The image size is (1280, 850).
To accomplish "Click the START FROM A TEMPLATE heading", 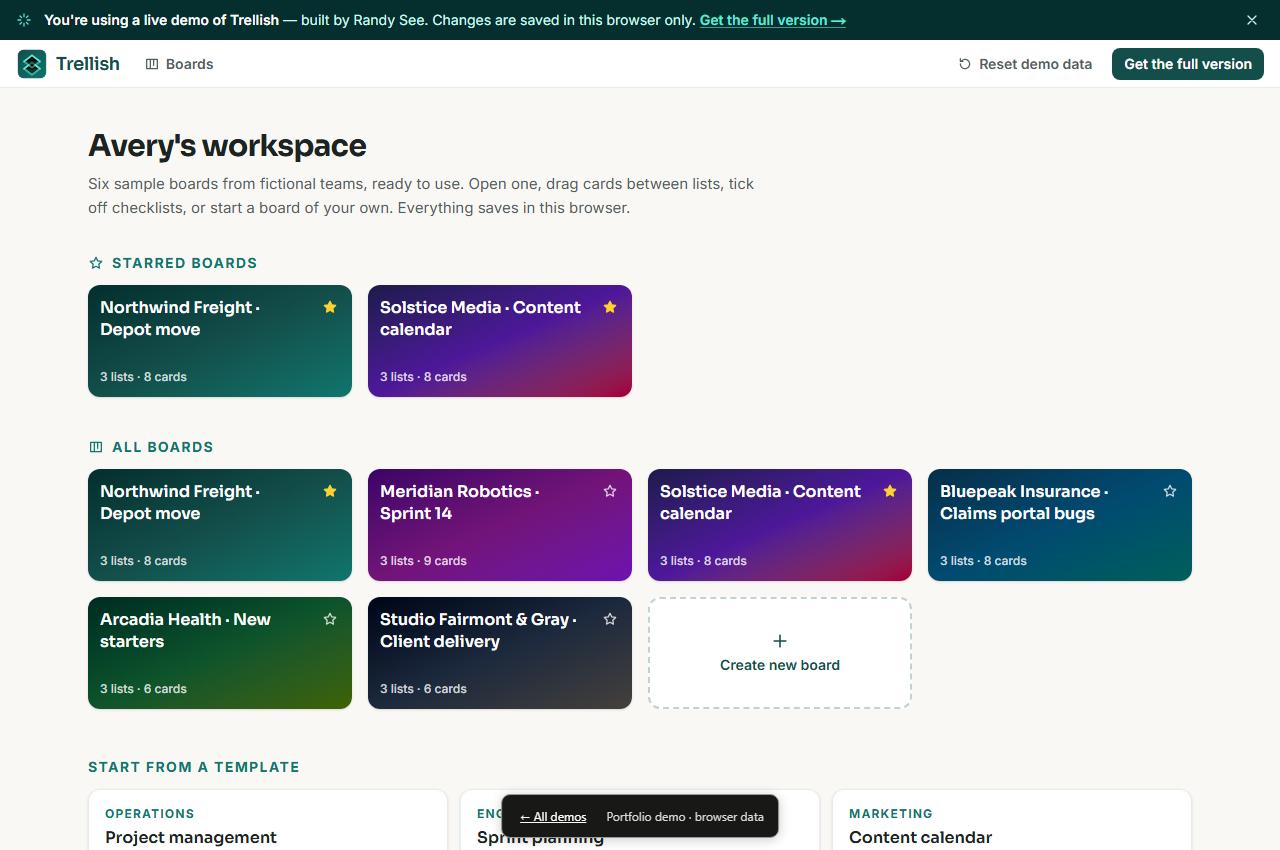I will [194, 767].
